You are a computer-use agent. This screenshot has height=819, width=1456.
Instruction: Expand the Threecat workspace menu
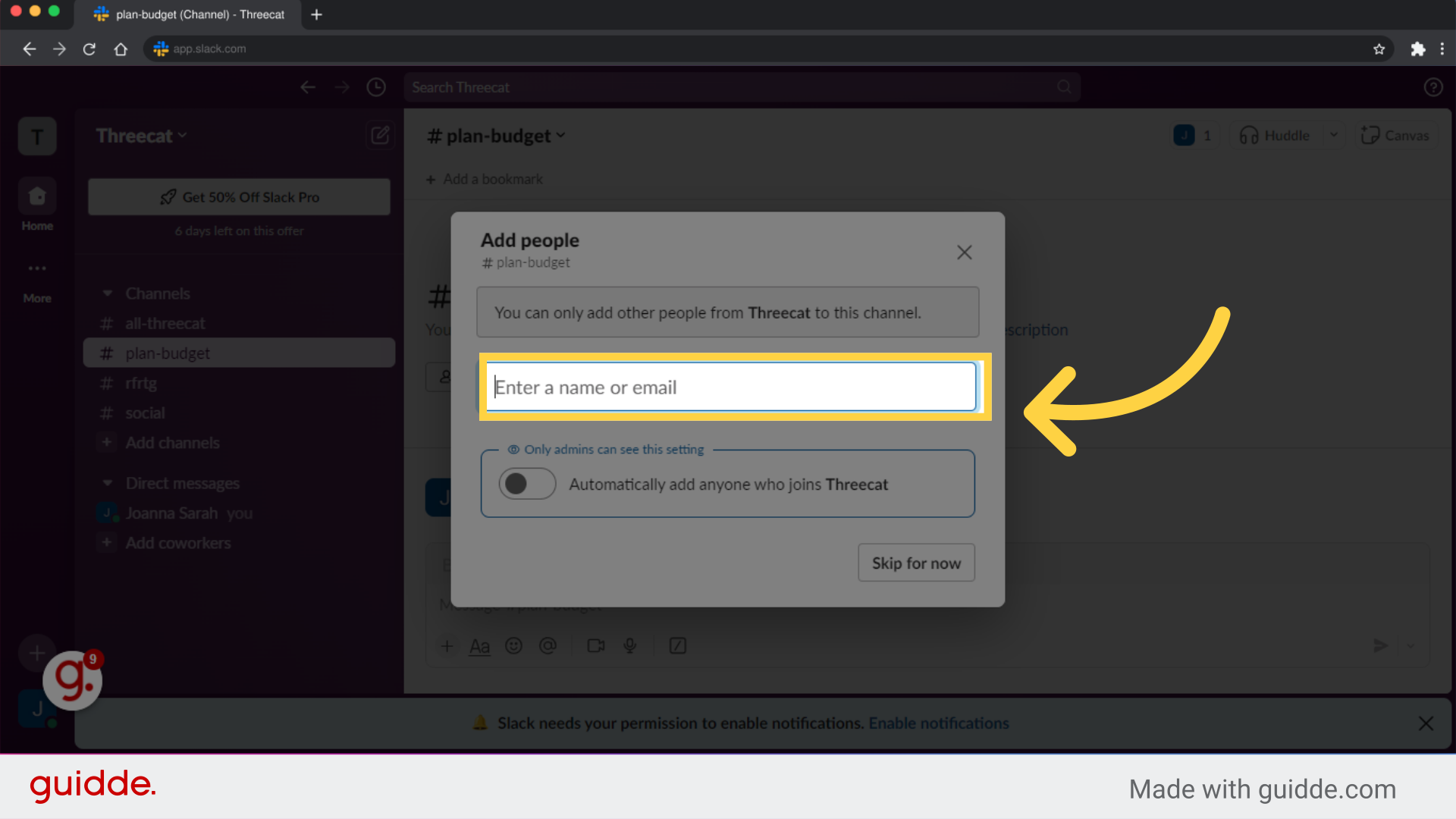coord(182,135)
